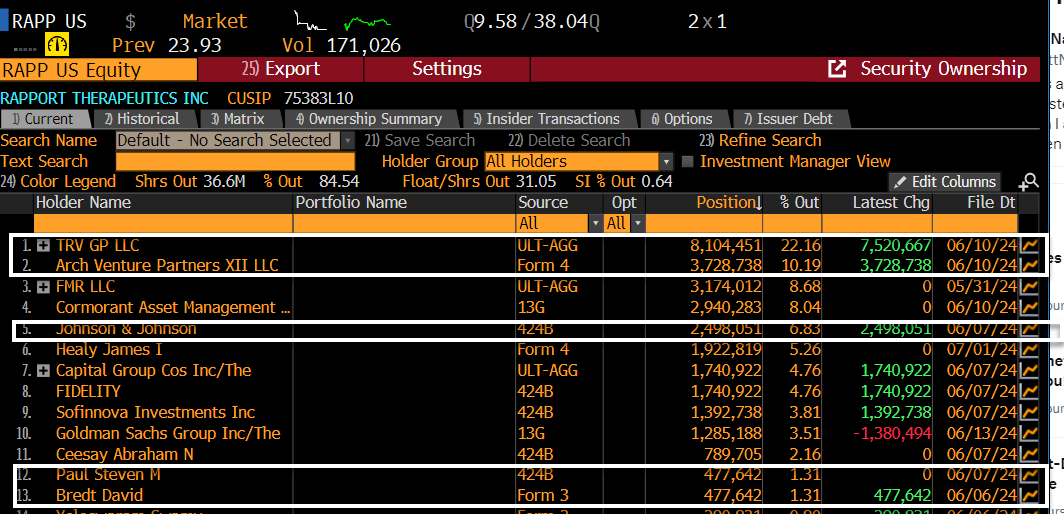1064x514 pixels.
Task: Switch to the Matrix tab
Action: (238, 119)
